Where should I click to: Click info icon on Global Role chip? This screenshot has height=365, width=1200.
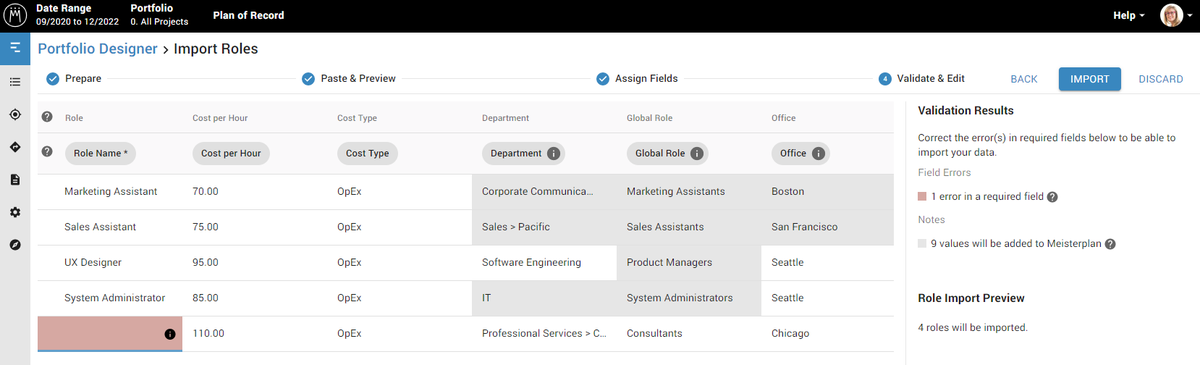pyautogui.click(x=696, y=154)
